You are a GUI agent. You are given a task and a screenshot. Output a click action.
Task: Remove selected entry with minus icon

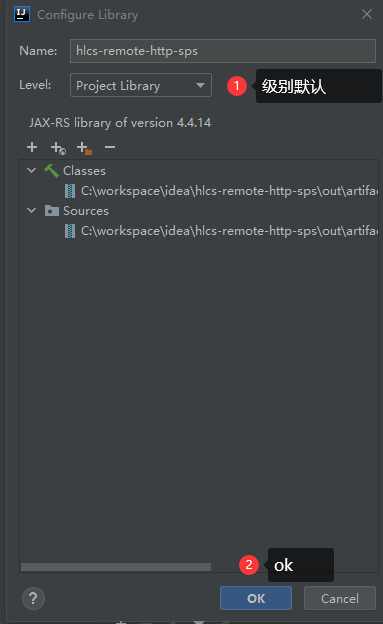110,147
